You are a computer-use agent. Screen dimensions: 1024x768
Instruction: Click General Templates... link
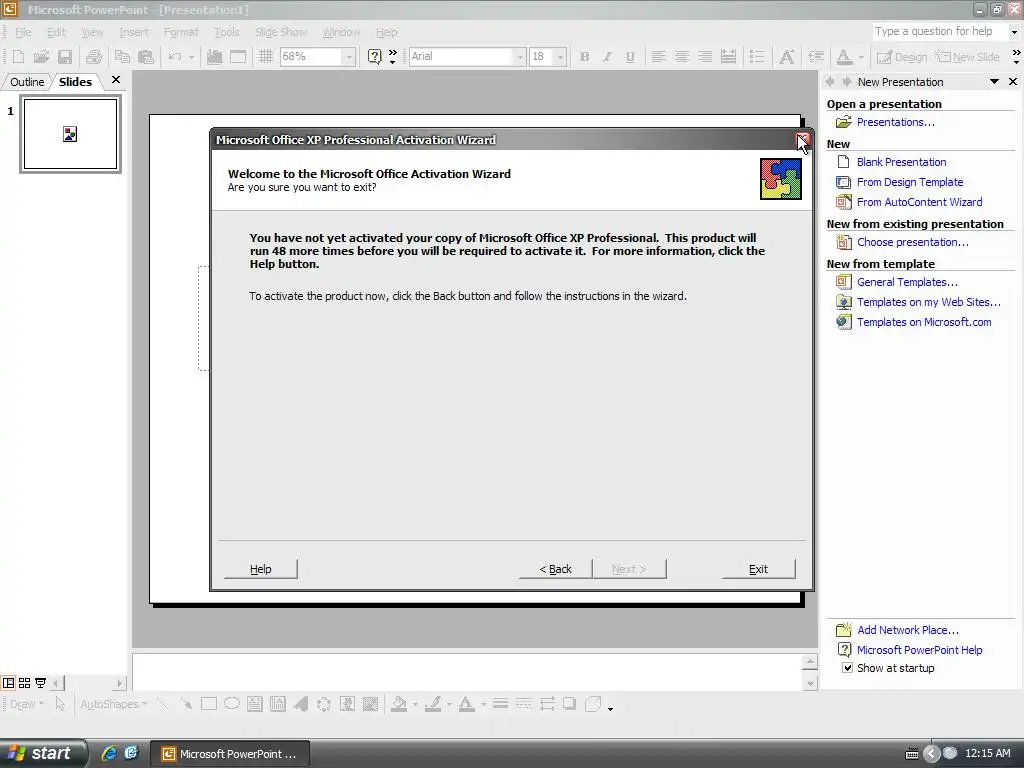pos(907,282)
